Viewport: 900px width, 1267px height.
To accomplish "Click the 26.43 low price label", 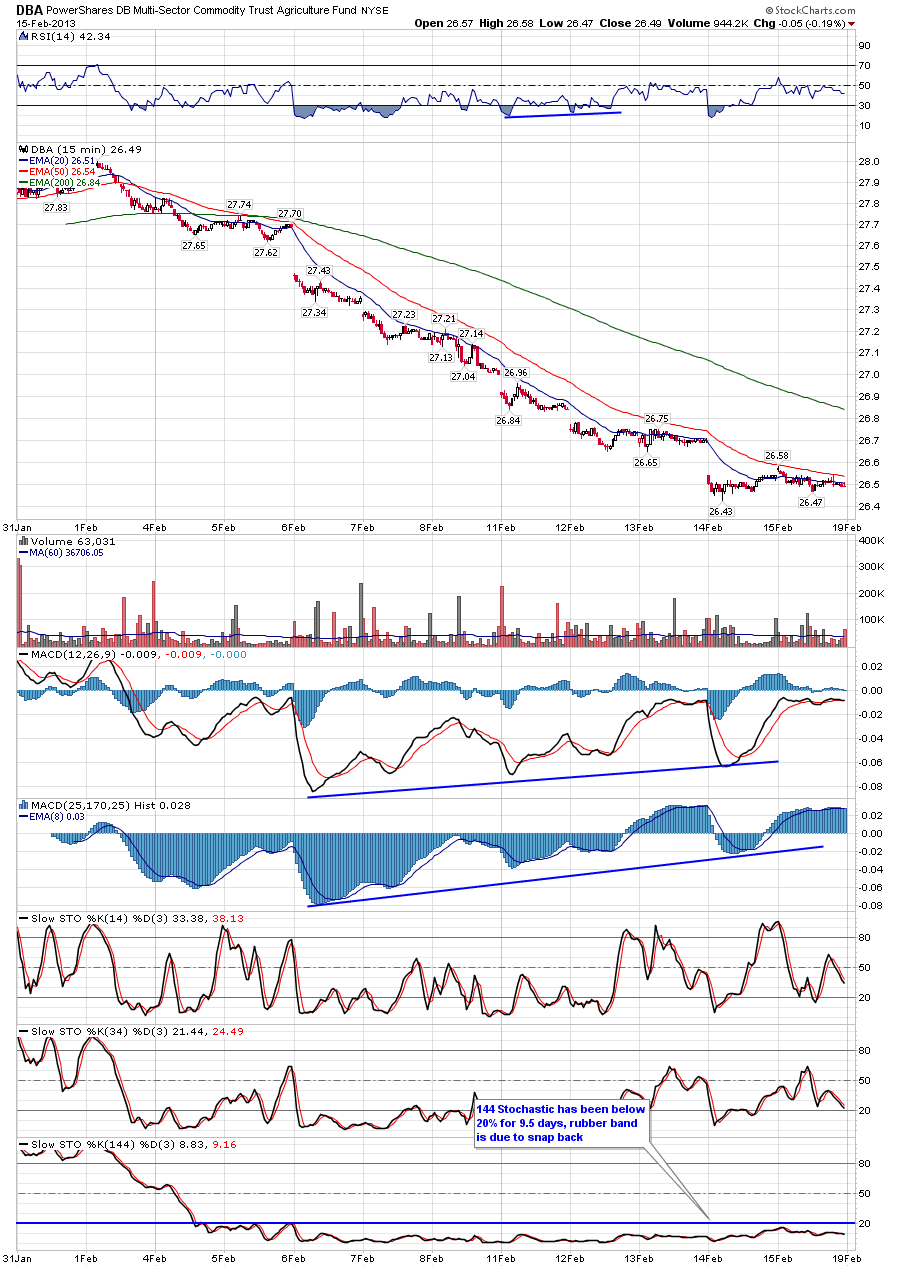I will 720,511.
